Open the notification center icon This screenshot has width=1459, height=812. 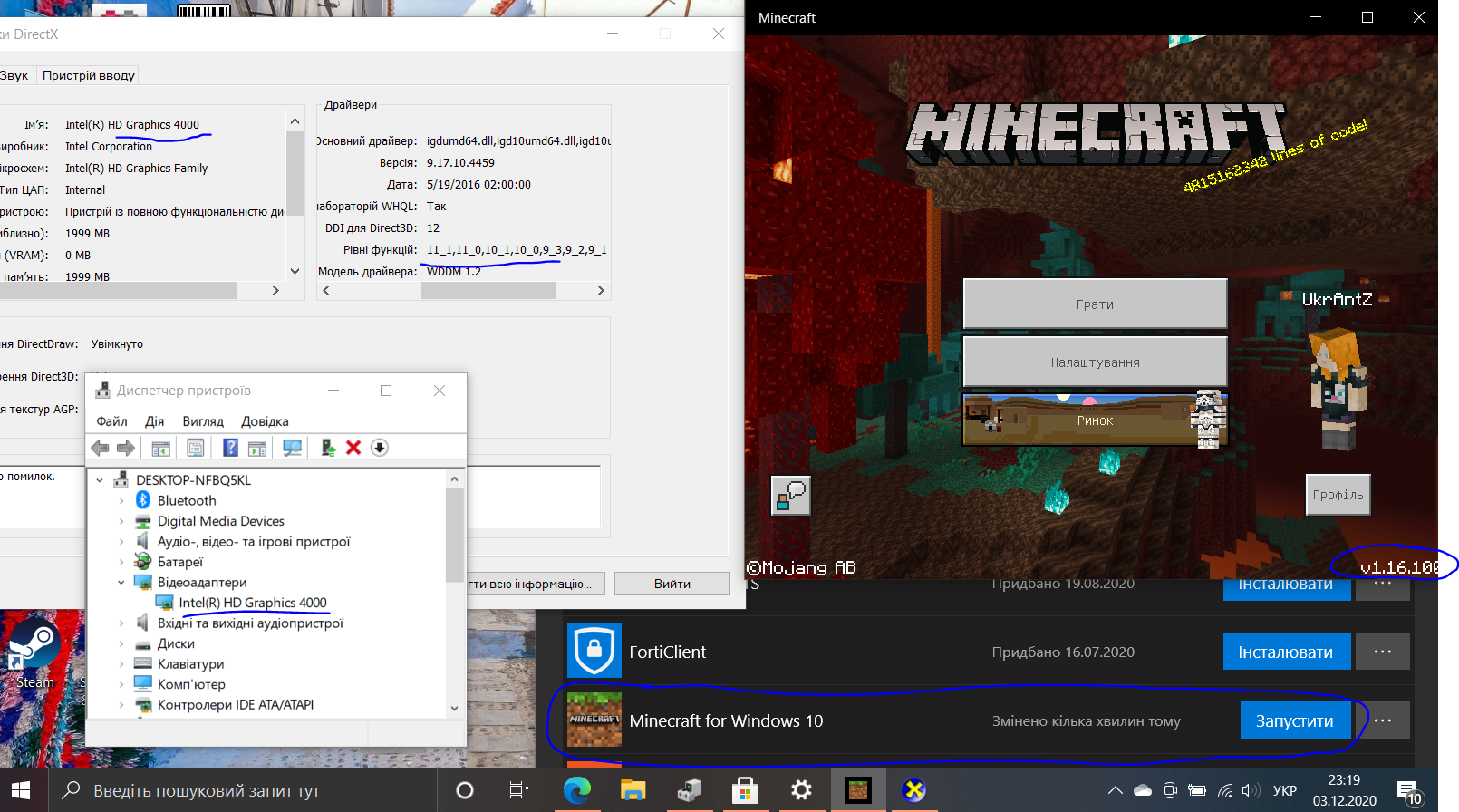pyautogui.click(x=1409, y=790)
